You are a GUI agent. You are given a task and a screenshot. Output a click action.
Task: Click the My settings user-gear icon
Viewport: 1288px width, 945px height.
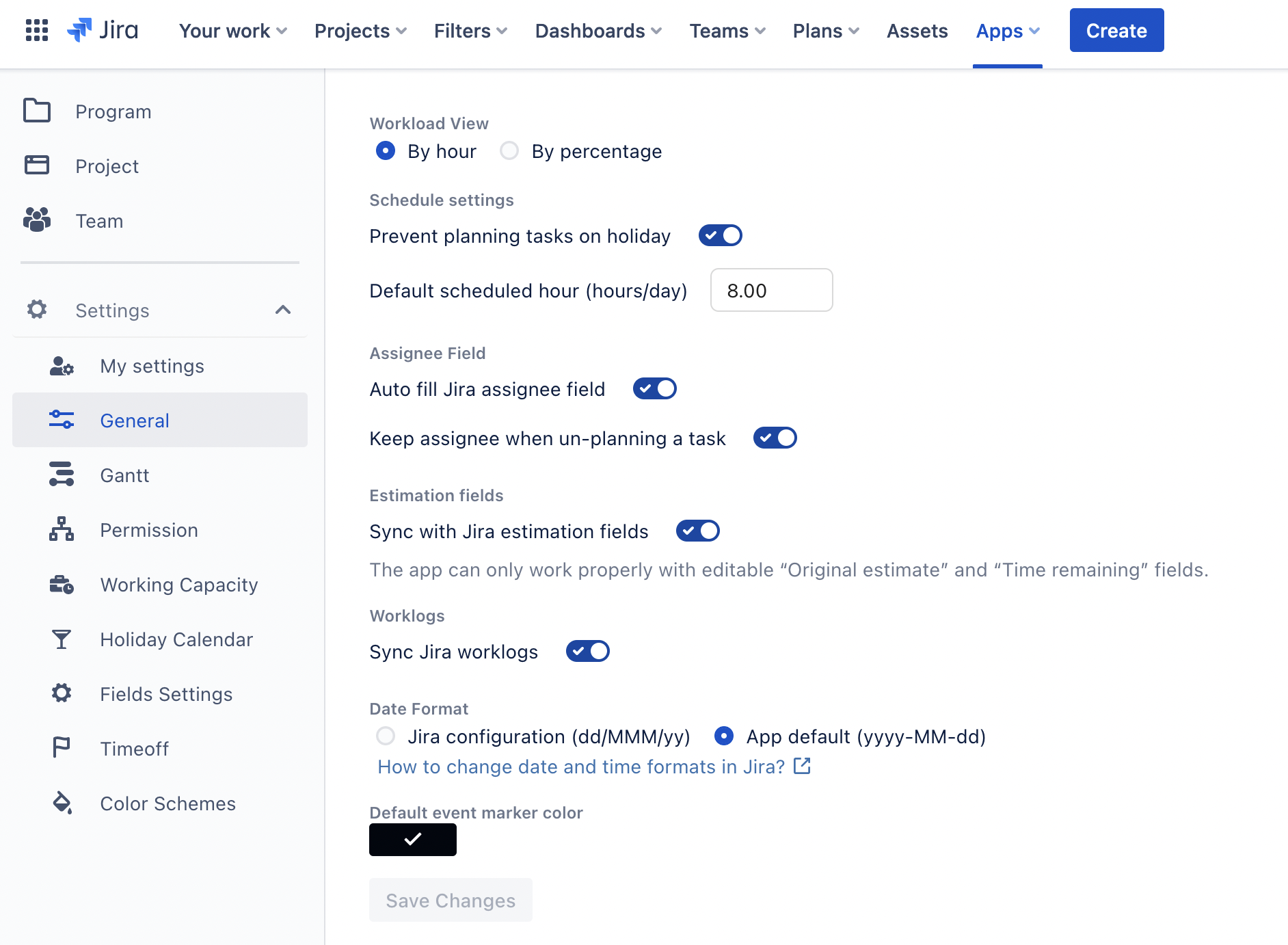pyautogui.click(x=62, y=366)
